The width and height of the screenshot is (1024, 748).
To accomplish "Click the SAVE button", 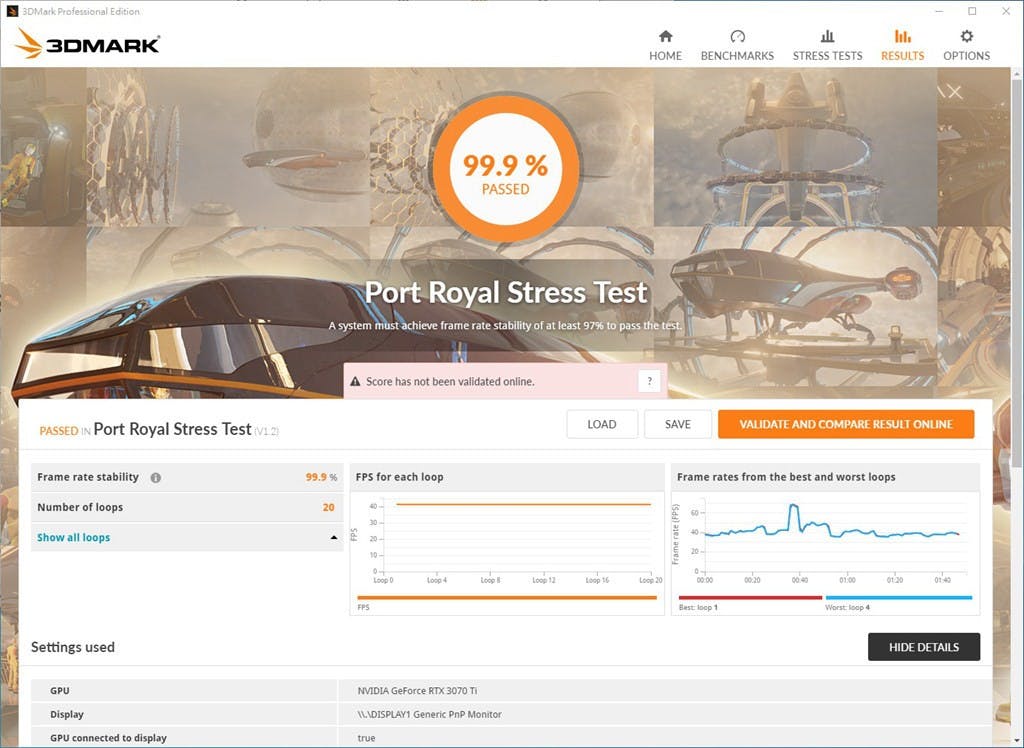I will coord(678,425).
